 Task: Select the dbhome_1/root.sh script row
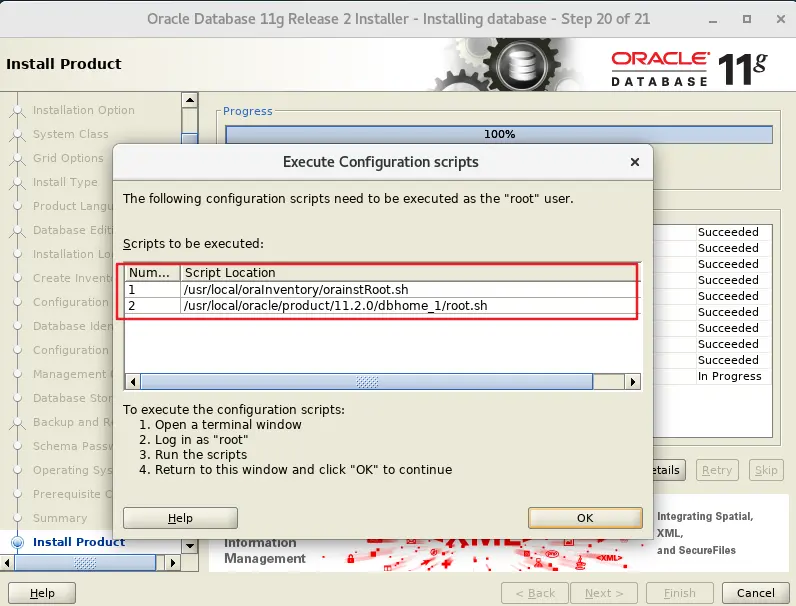click(x=382, y=306)
